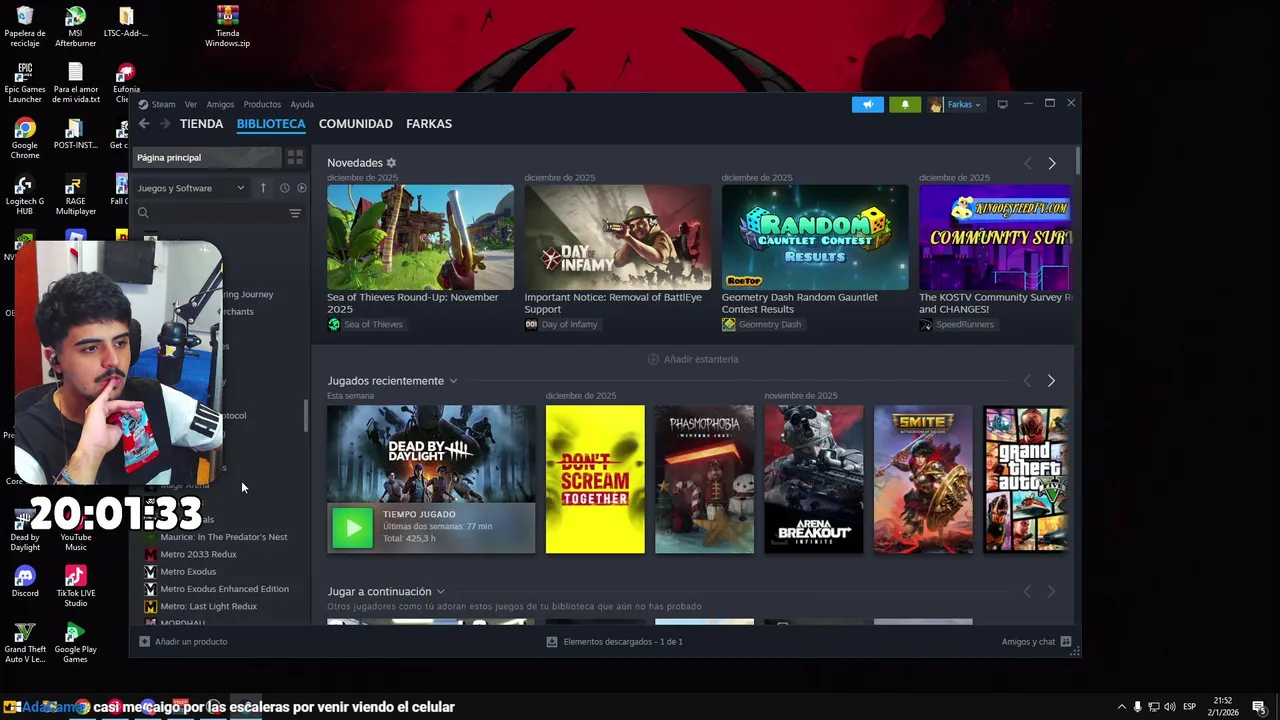The height and width of the screenshot is (720, 1280).
Task: Switch to the BIBLIOTECA tab
Action: click(271, 124)
